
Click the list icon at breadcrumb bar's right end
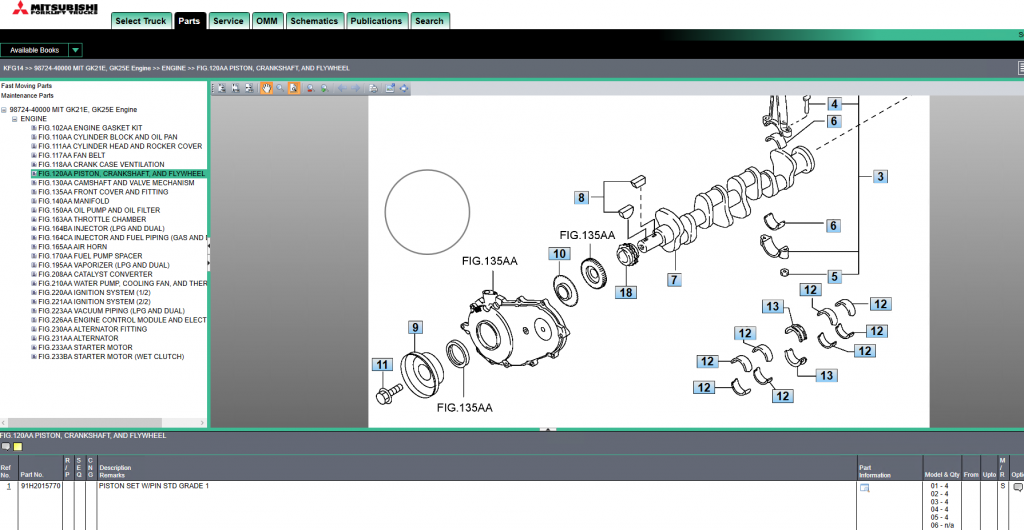point(1021,68)
